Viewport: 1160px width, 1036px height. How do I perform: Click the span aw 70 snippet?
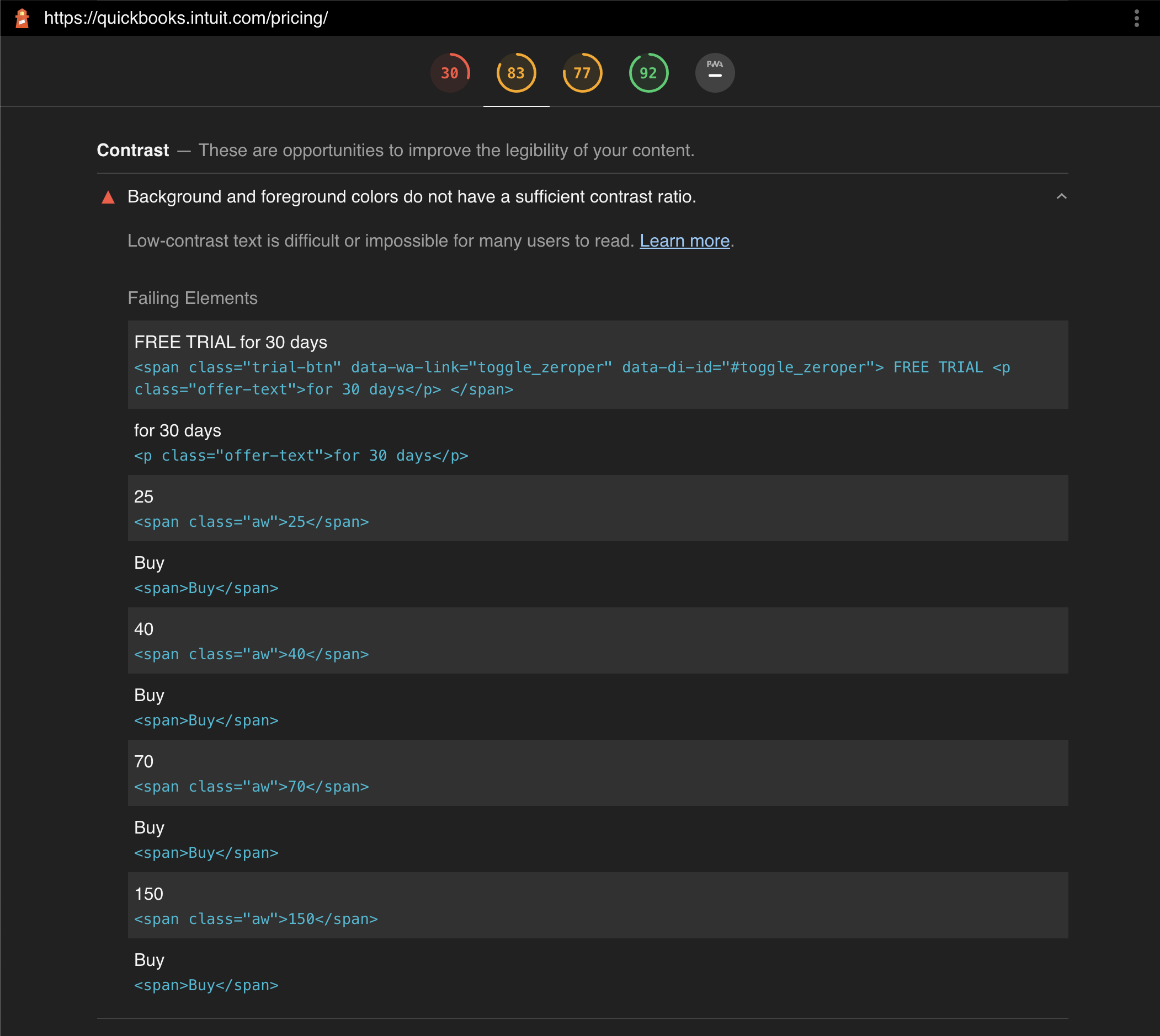[x=251, y=786]
